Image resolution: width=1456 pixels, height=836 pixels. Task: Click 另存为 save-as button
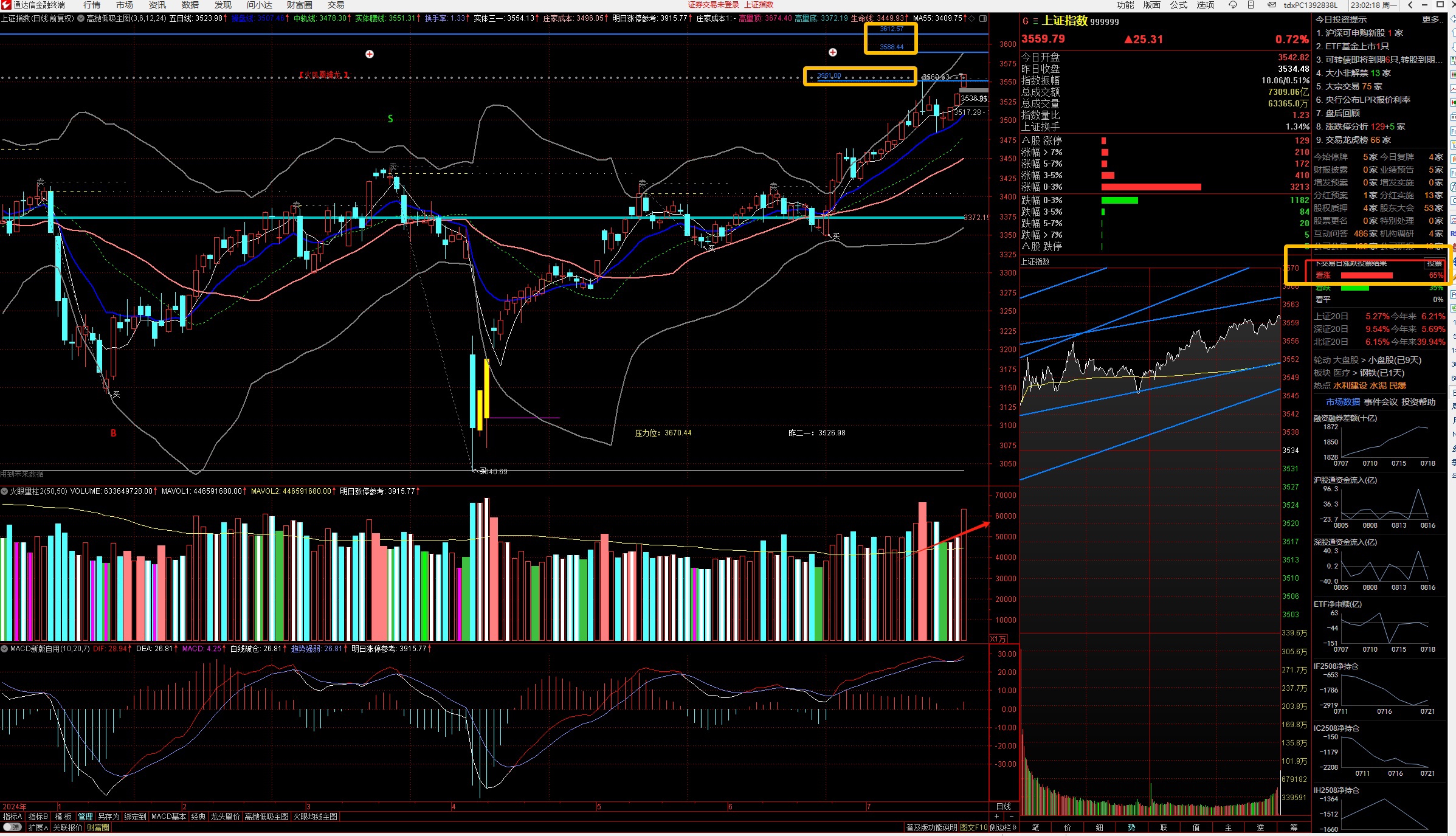tap(108, 817)
